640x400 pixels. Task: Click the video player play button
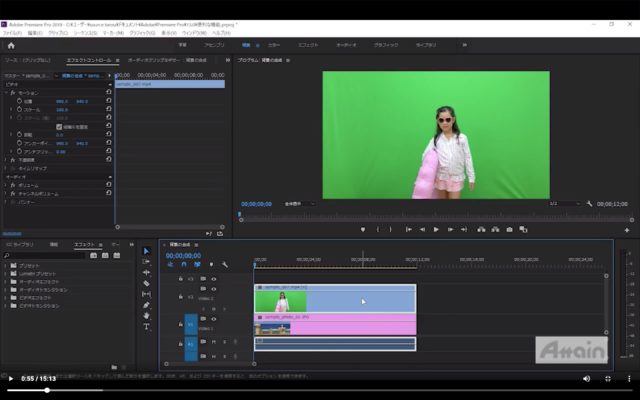coord(11,379)
